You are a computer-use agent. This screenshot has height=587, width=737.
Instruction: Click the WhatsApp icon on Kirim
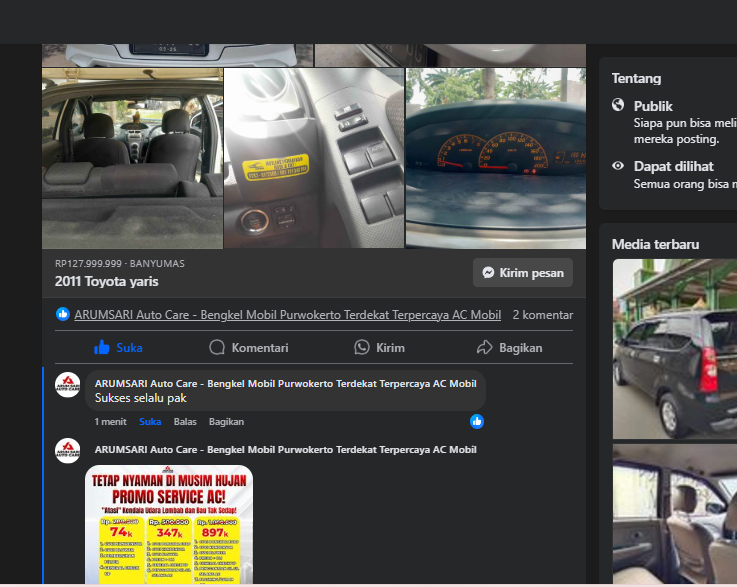point(361,347)
